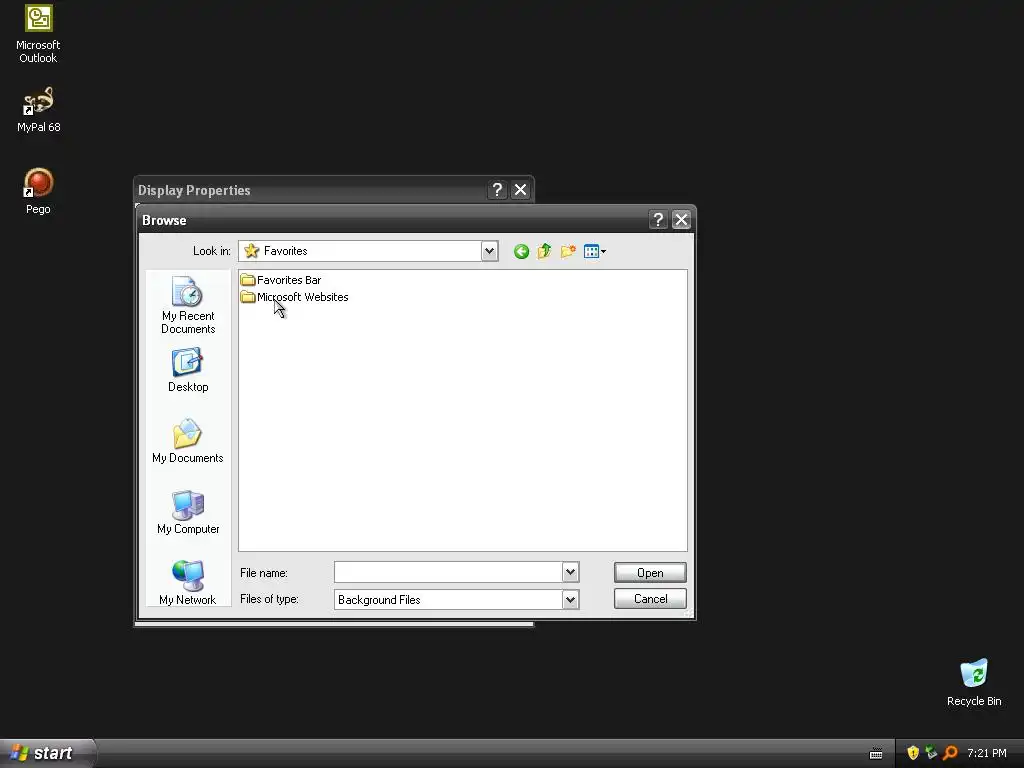The image size is (1024, 768).
Task: Expand the File name dropdown arrow
Action: coord(570,573)
